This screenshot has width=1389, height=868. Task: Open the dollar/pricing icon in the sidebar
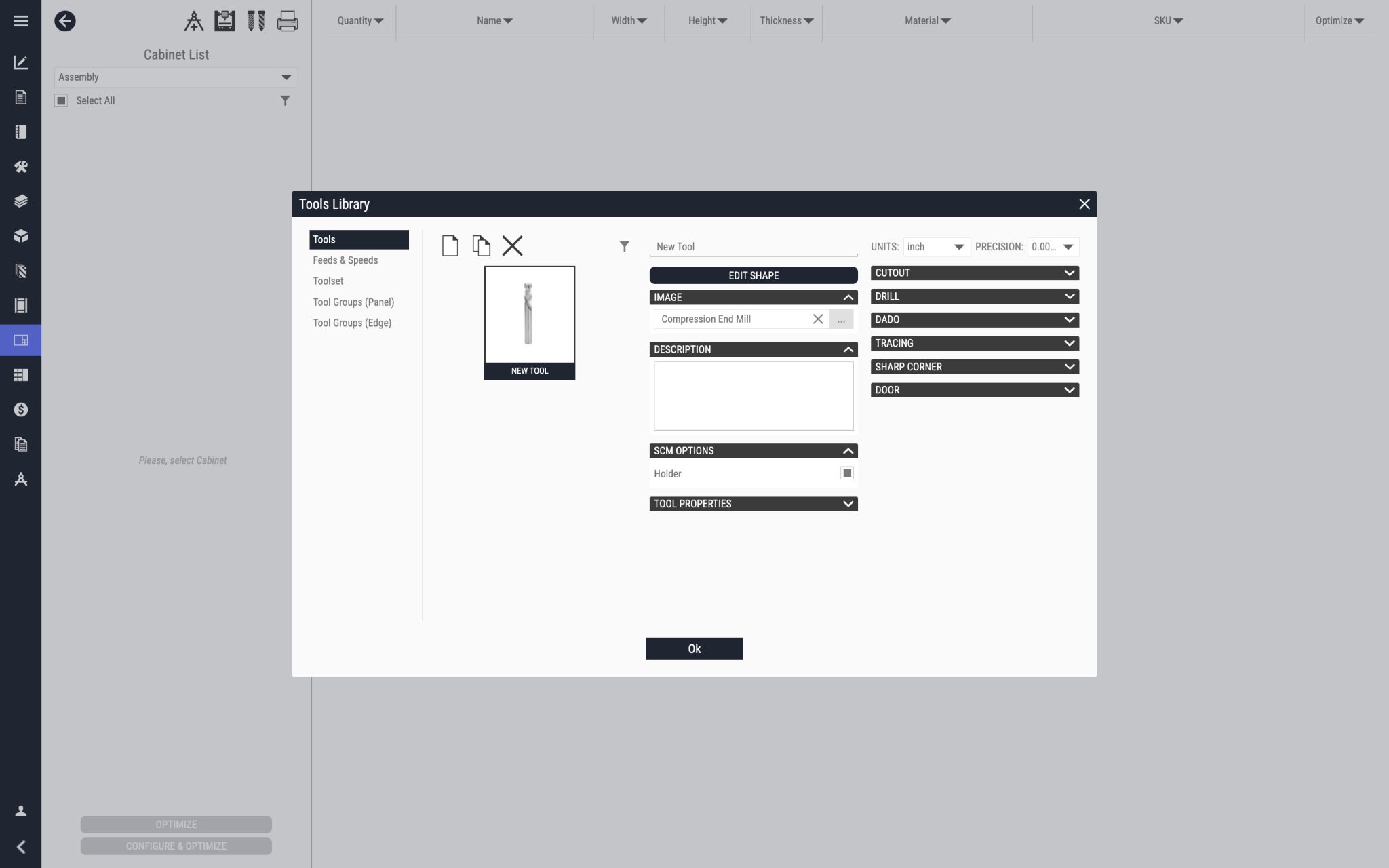(x=20, y=409)
